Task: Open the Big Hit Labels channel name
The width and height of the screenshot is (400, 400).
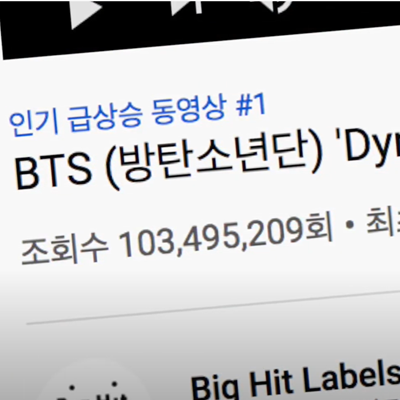Action: pos(295,381)
